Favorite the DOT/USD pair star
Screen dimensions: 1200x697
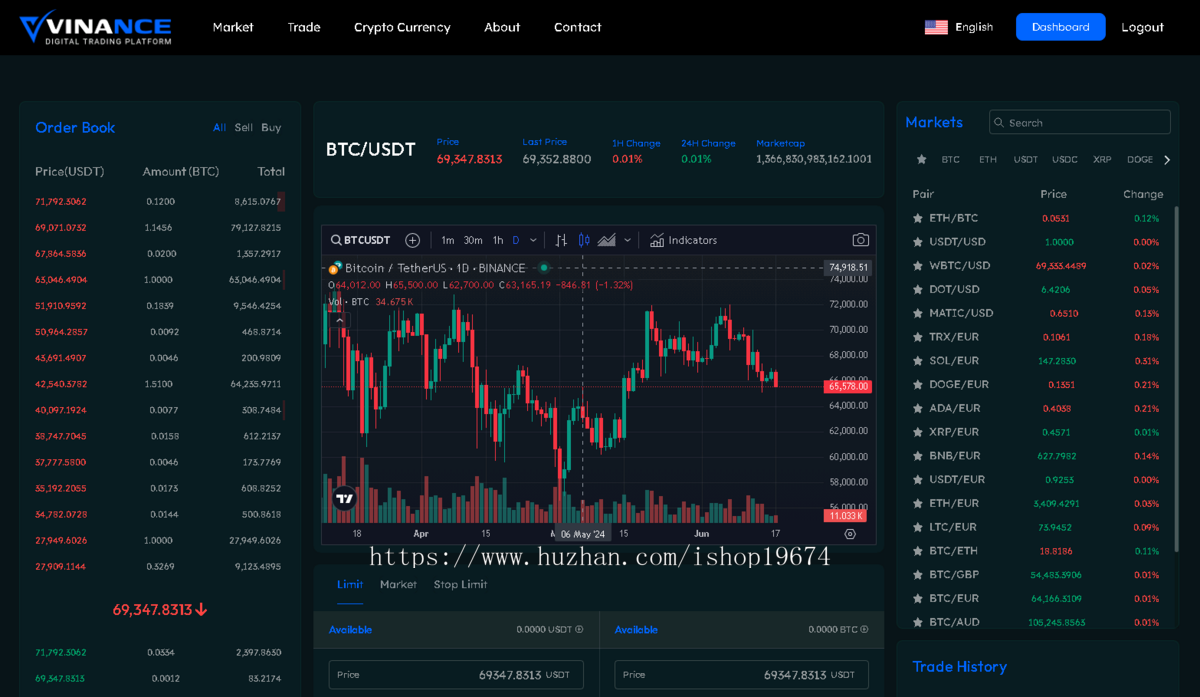(918, 289)
